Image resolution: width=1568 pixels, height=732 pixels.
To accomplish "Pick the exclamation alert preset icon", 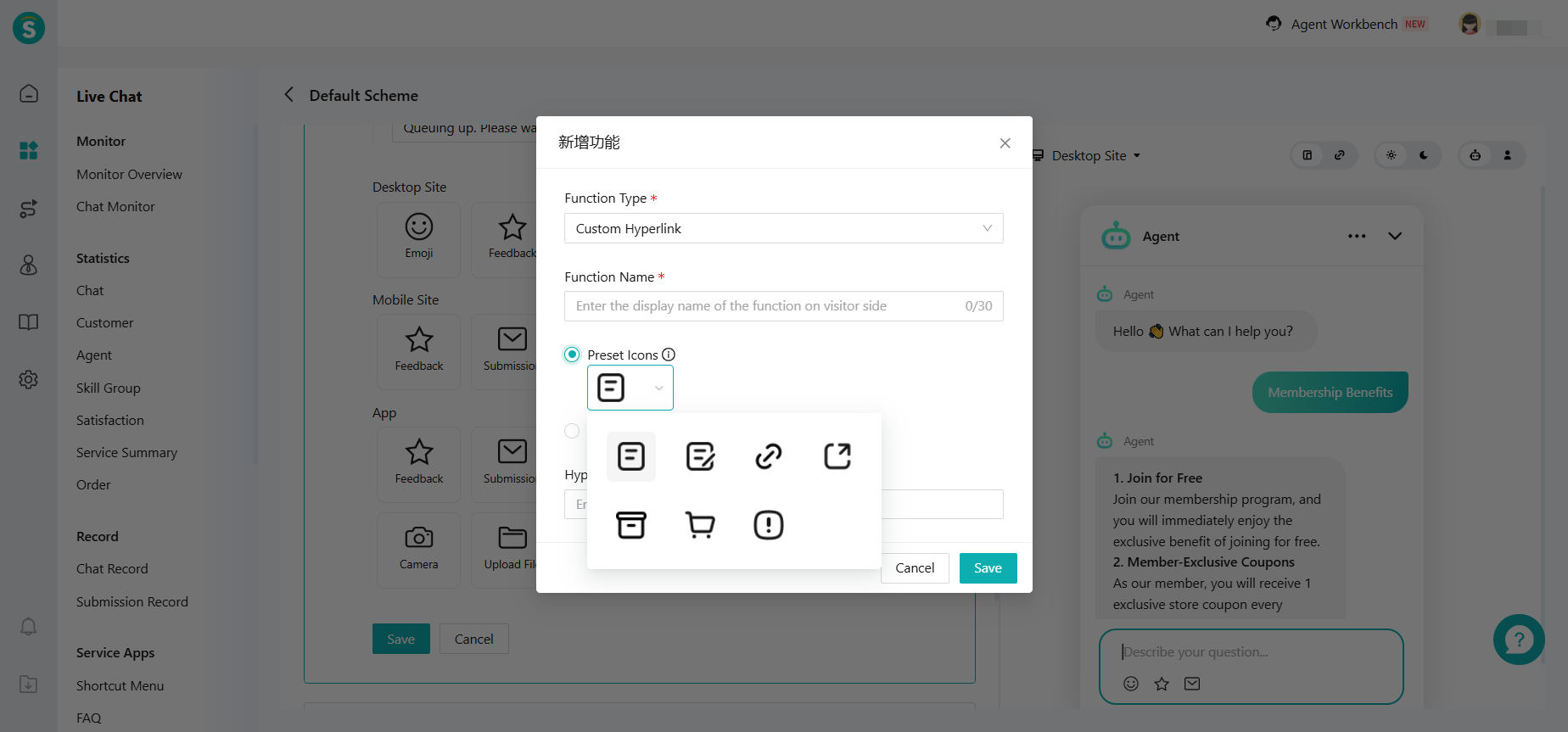I will coord(768,525).
